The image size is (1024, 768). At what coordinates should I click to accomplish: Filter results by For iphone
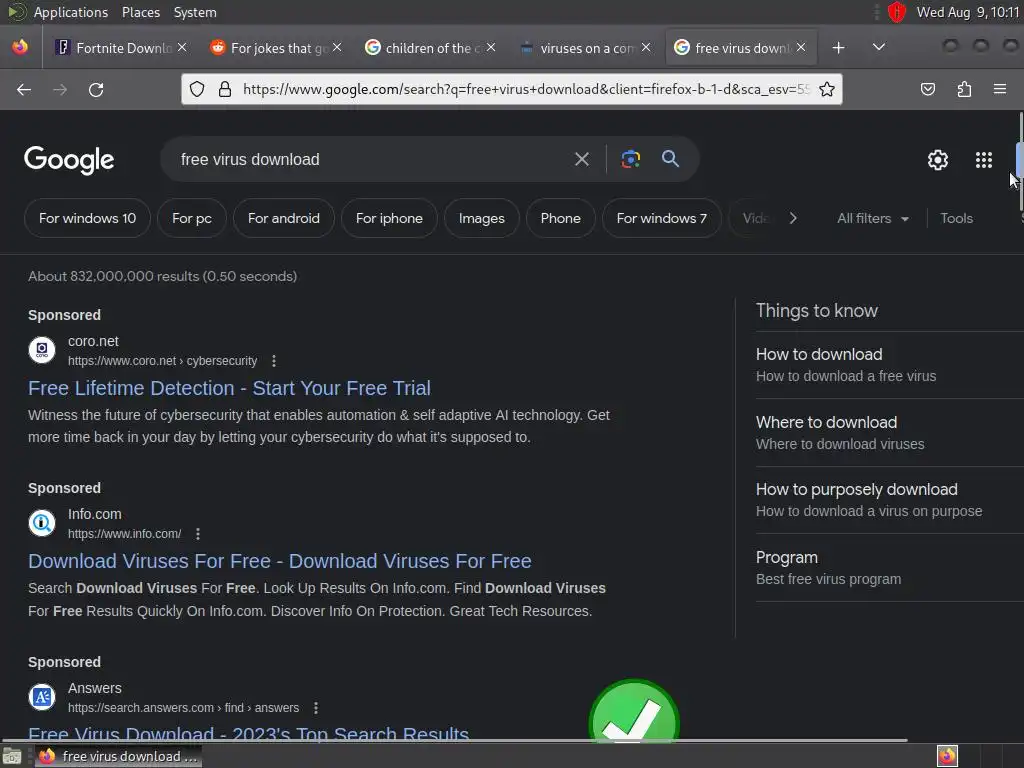(389, 219)
